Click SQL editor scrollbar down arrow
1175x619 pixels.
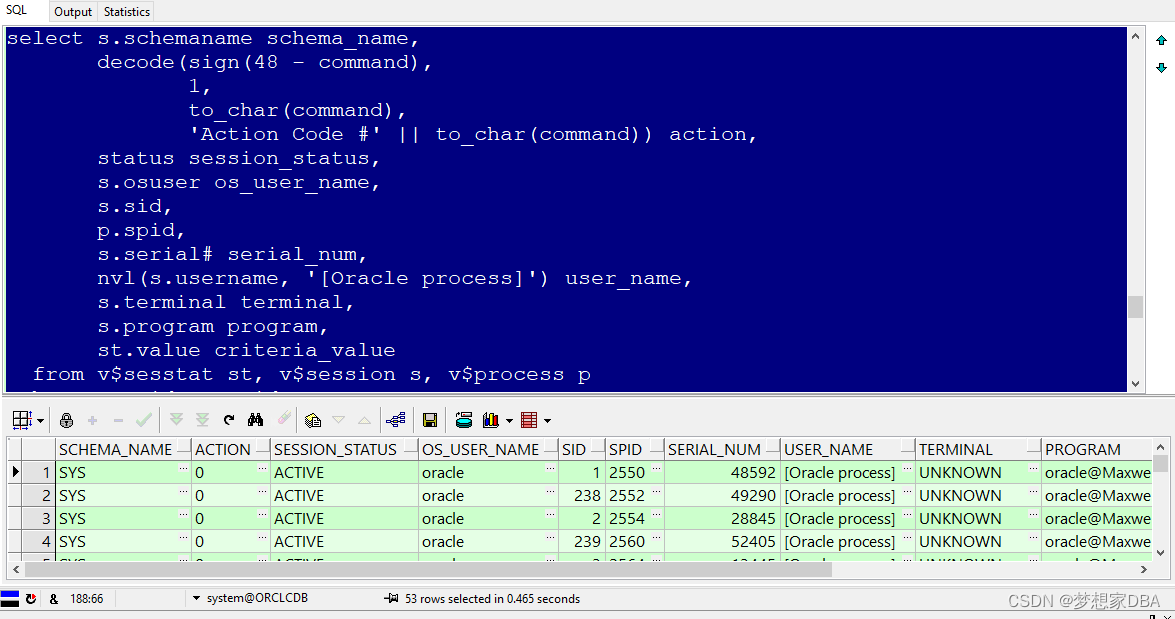(x=1135, y=383)
